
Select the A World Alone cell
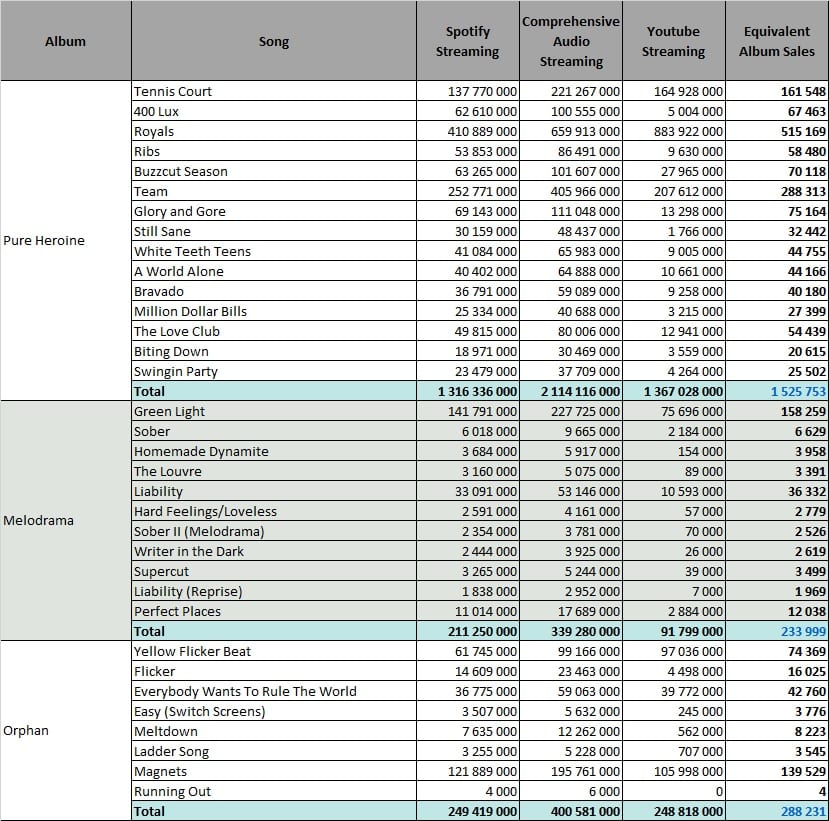(x=274, y=271)
